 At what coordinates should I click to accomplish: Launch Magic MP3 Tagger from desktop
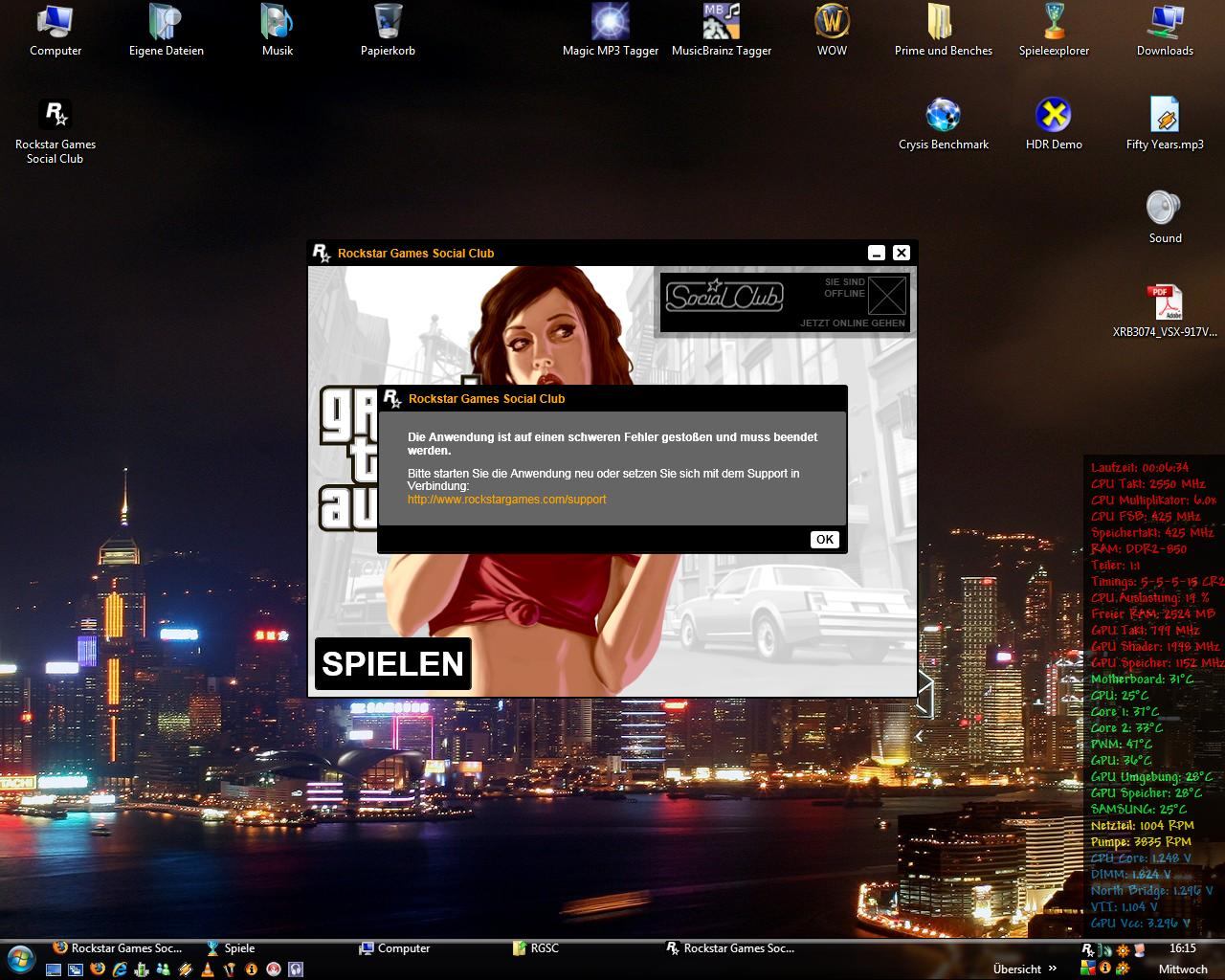tap(611, 31)
